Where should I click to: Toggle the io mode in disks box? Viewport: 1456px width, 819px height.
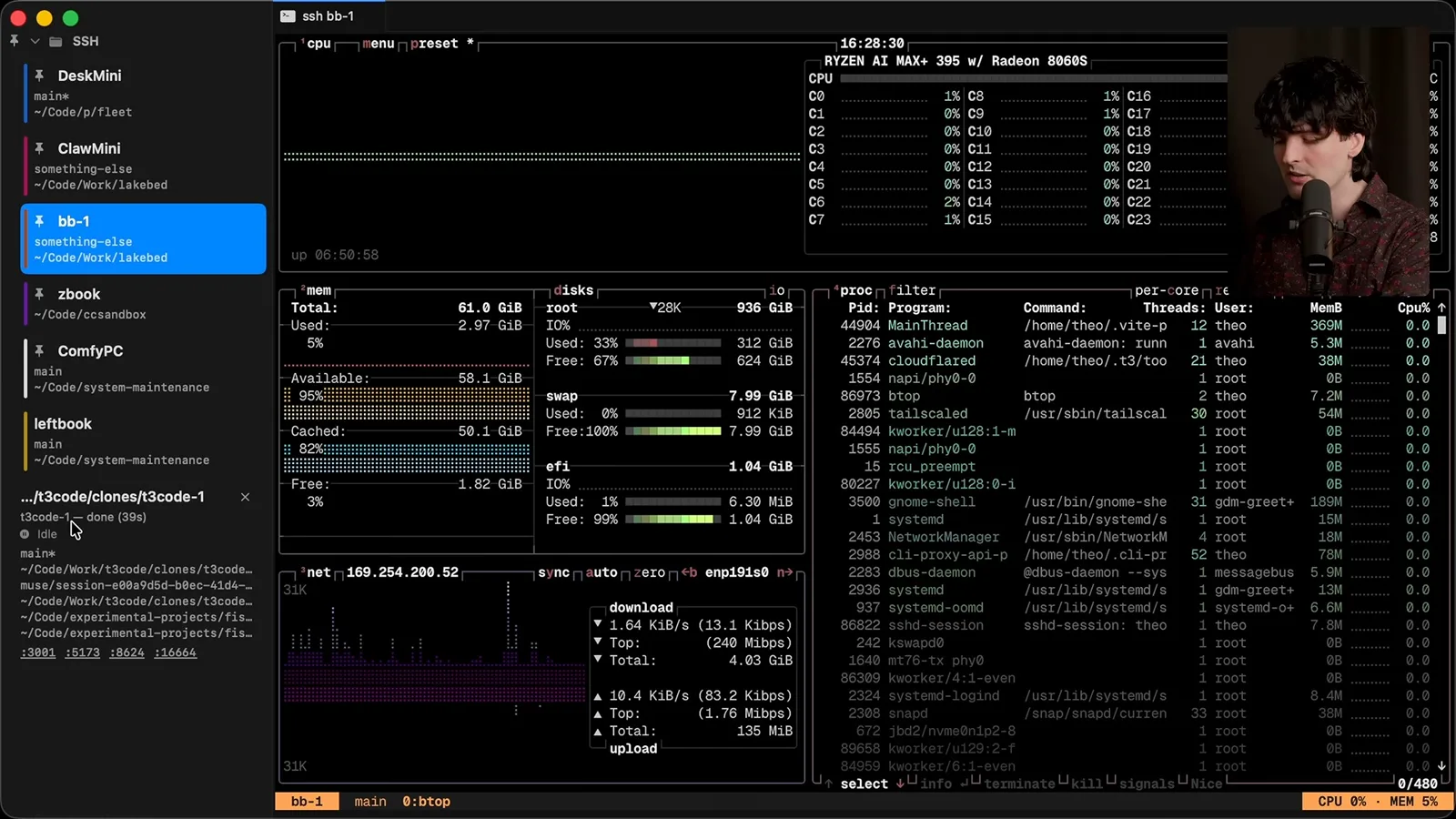pyautogui.click(x=777, y=290)
